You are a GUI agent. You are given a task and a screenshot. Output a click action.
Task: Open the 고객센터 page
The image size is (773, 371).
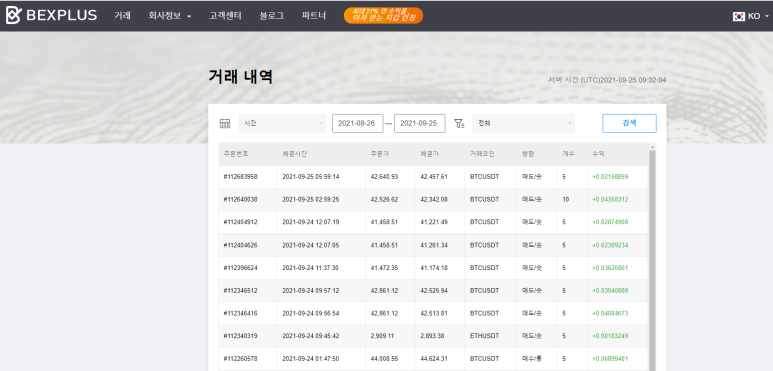pos(225,16)
